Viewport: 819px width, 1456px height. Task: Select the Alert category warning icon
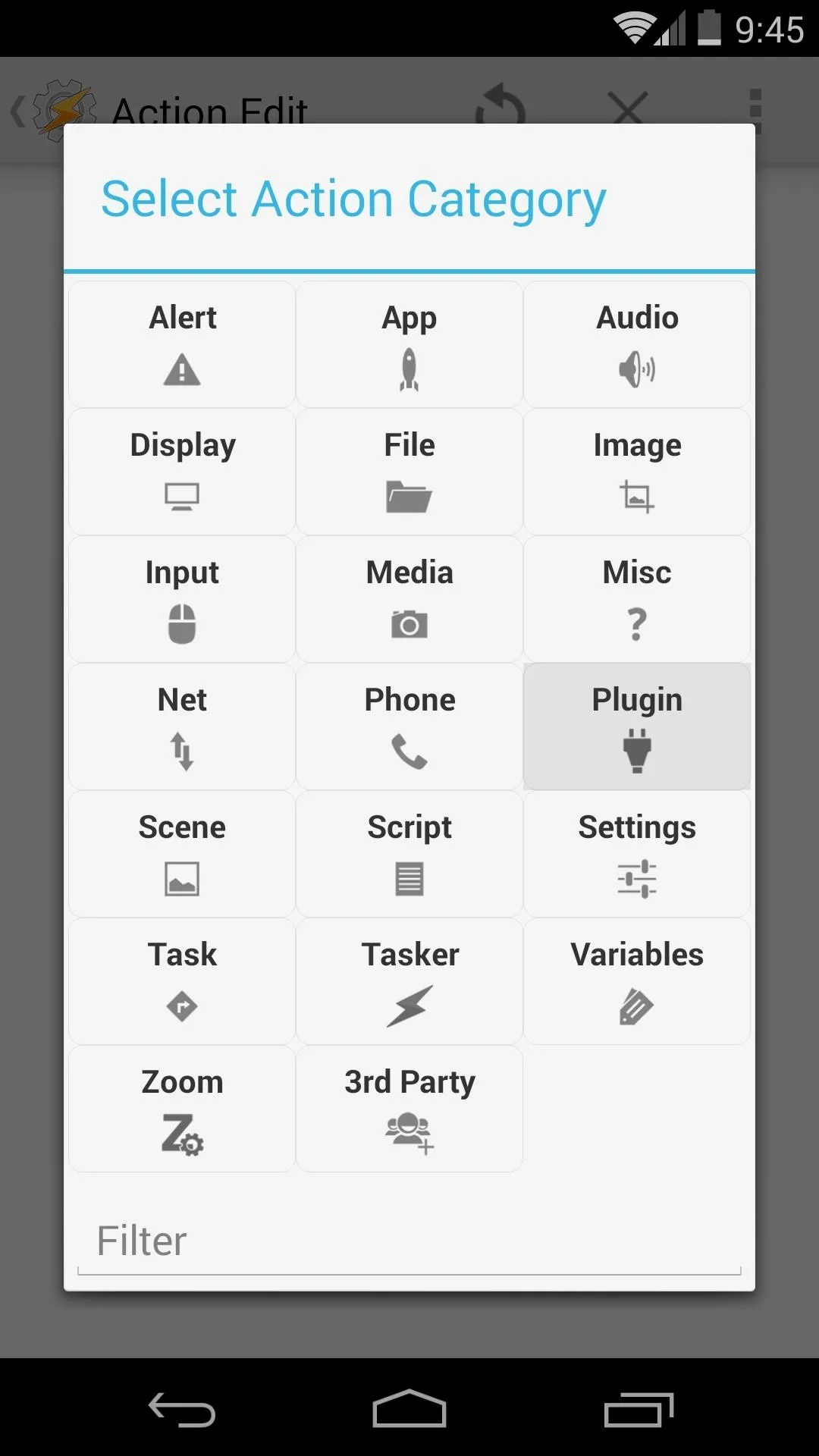click(182, 370)
